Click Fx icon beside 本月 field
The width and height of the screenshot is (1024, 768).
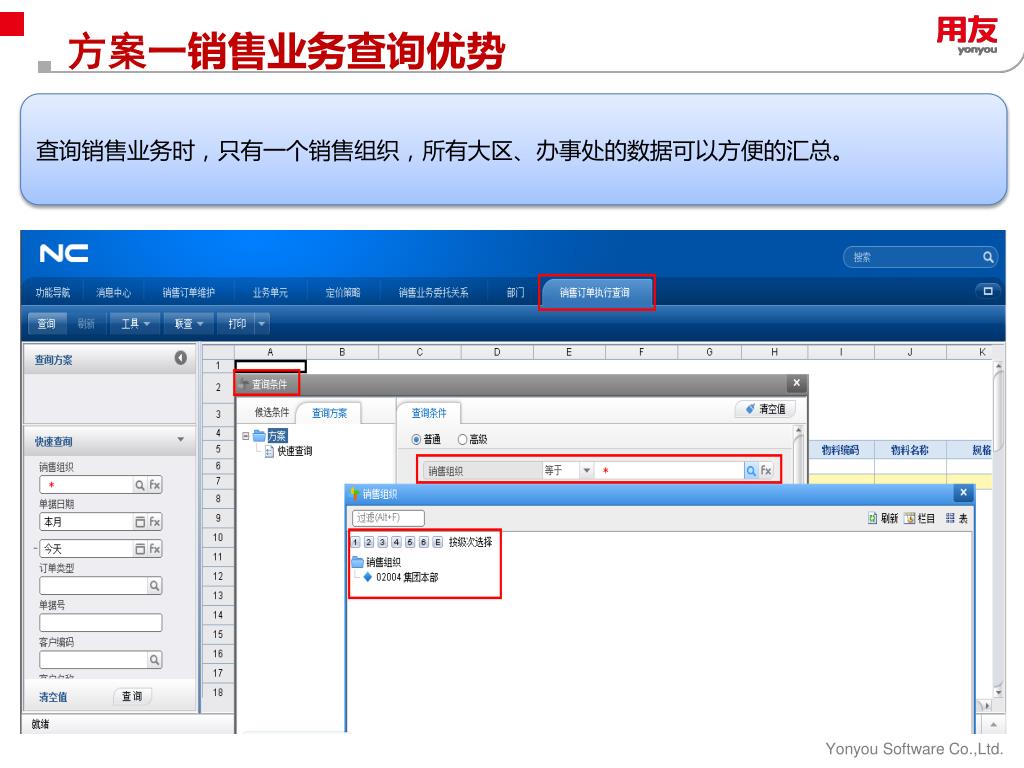click(154, 522)
